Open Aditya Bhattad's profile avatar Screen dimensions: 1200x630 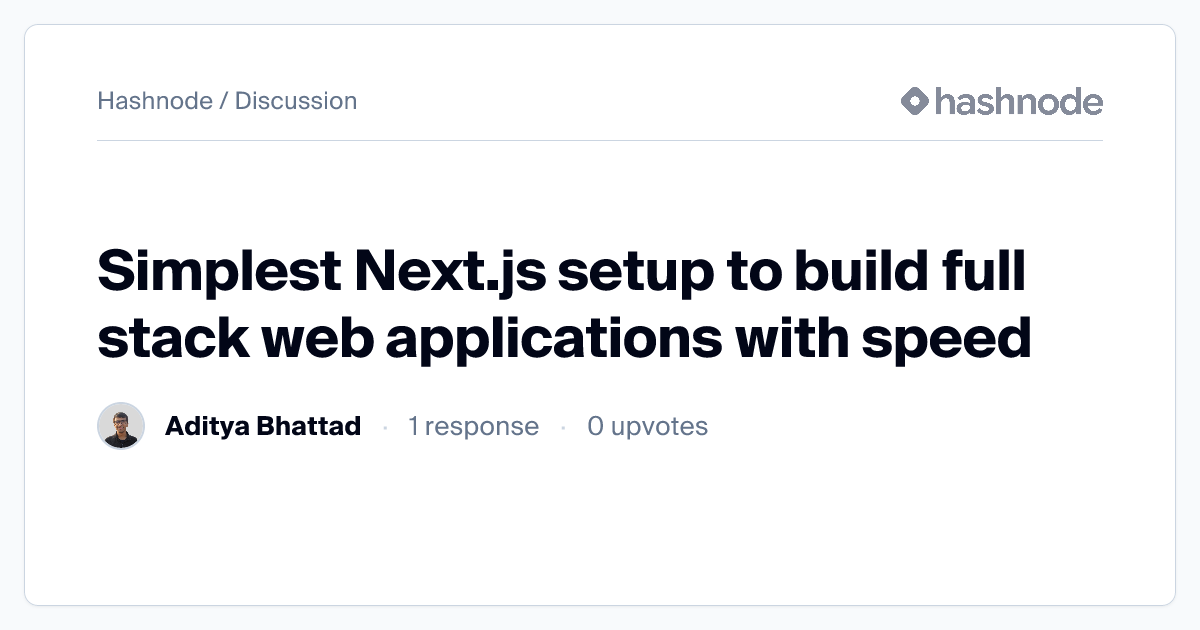[121, 426]
